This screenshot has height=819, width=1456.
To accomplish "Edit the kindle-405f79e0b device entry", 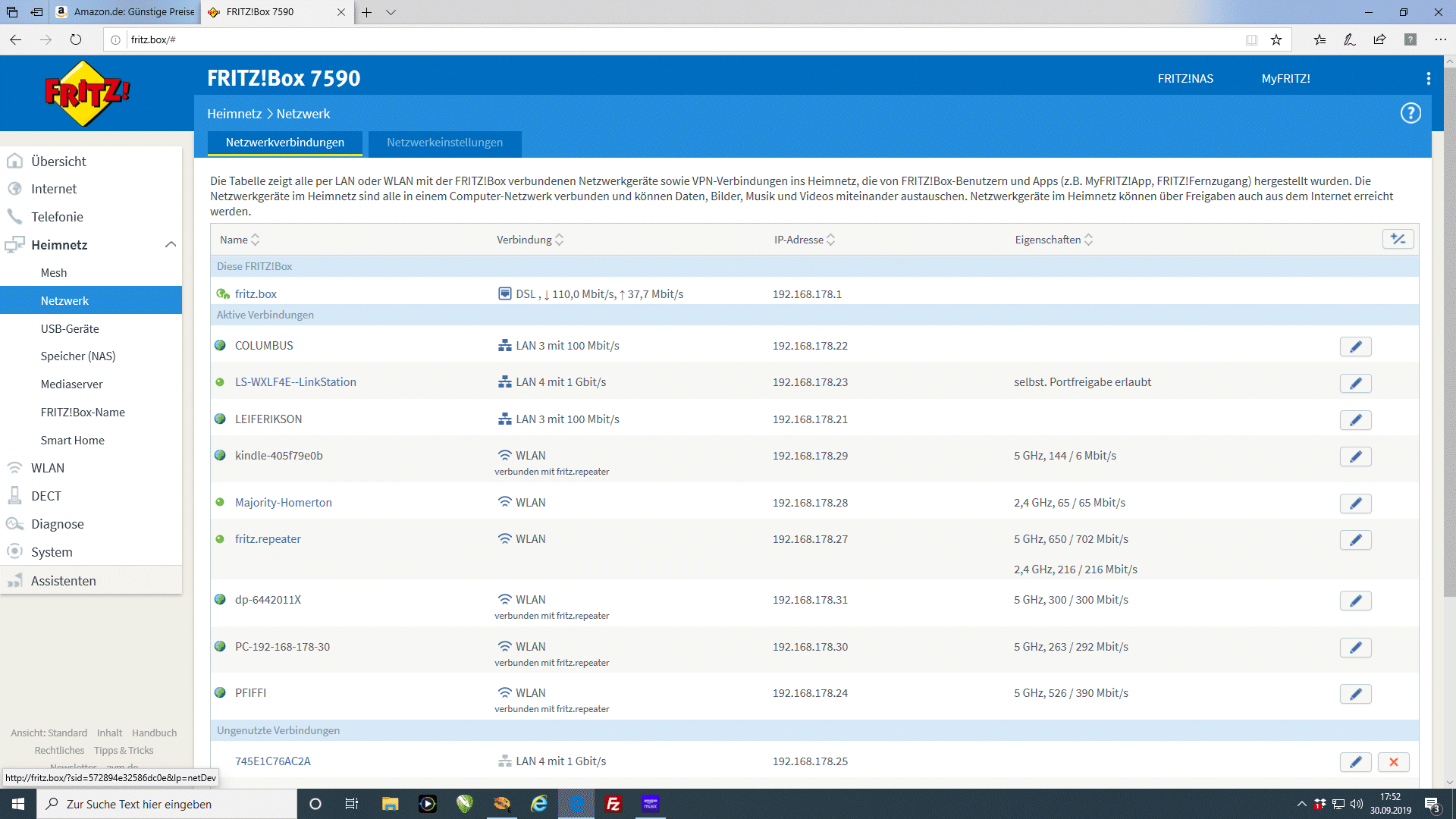I will [1355, 457].
